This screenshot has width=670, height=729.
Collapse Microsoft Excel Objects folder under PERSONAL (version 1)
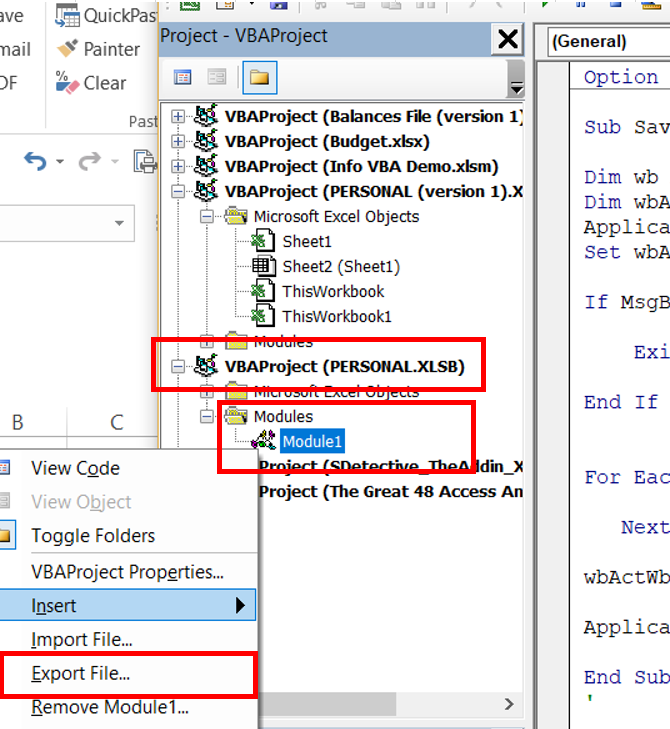[x=206, y=217]
